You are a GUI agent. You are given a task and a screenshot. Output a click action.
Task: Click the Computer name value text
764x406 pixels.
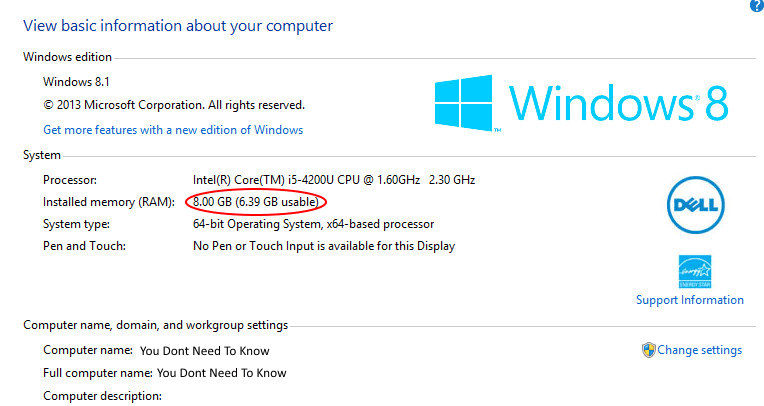click(x=205, y=351)
